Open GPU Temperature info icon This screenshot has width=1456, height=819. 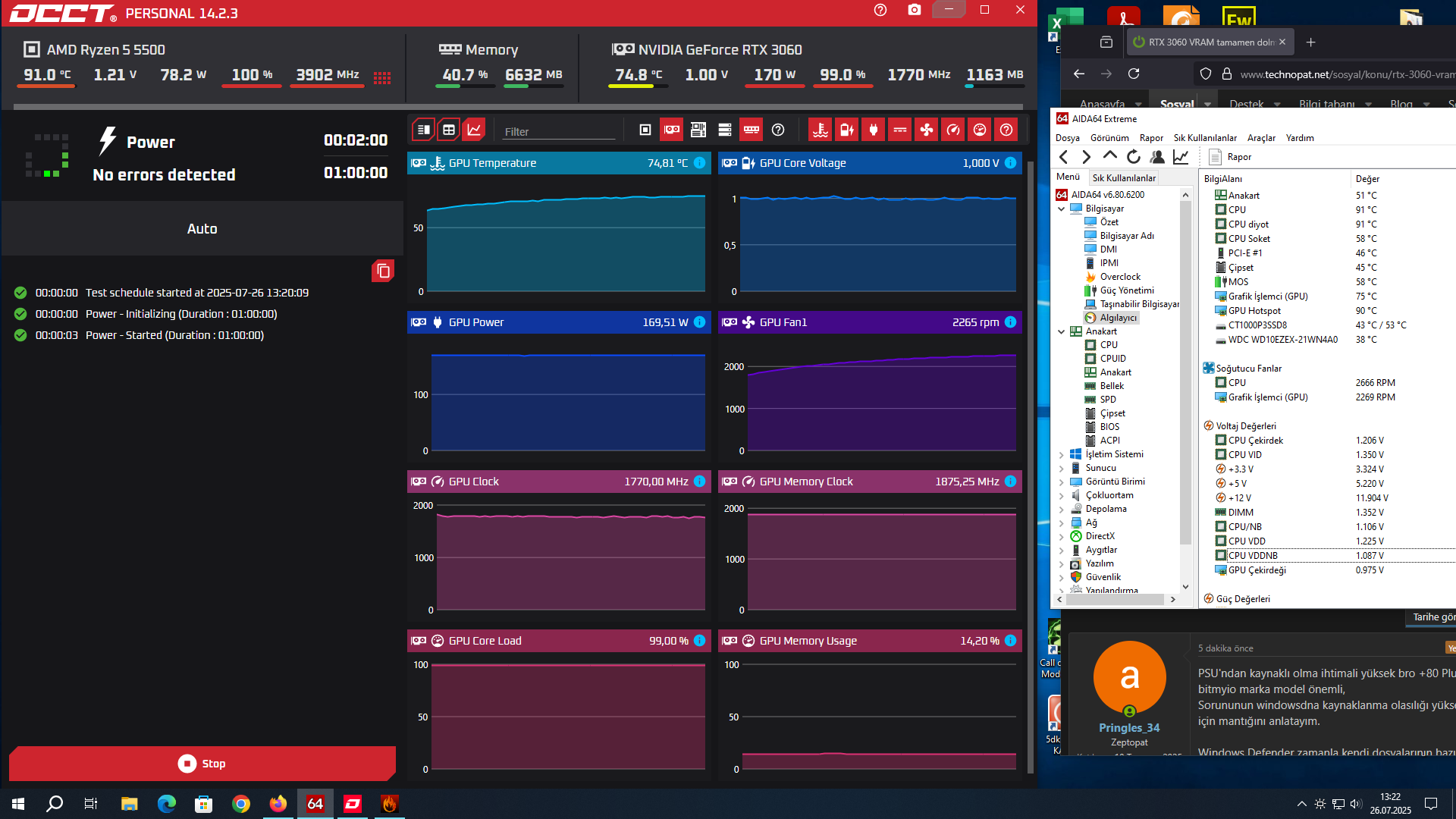point(699,163)
